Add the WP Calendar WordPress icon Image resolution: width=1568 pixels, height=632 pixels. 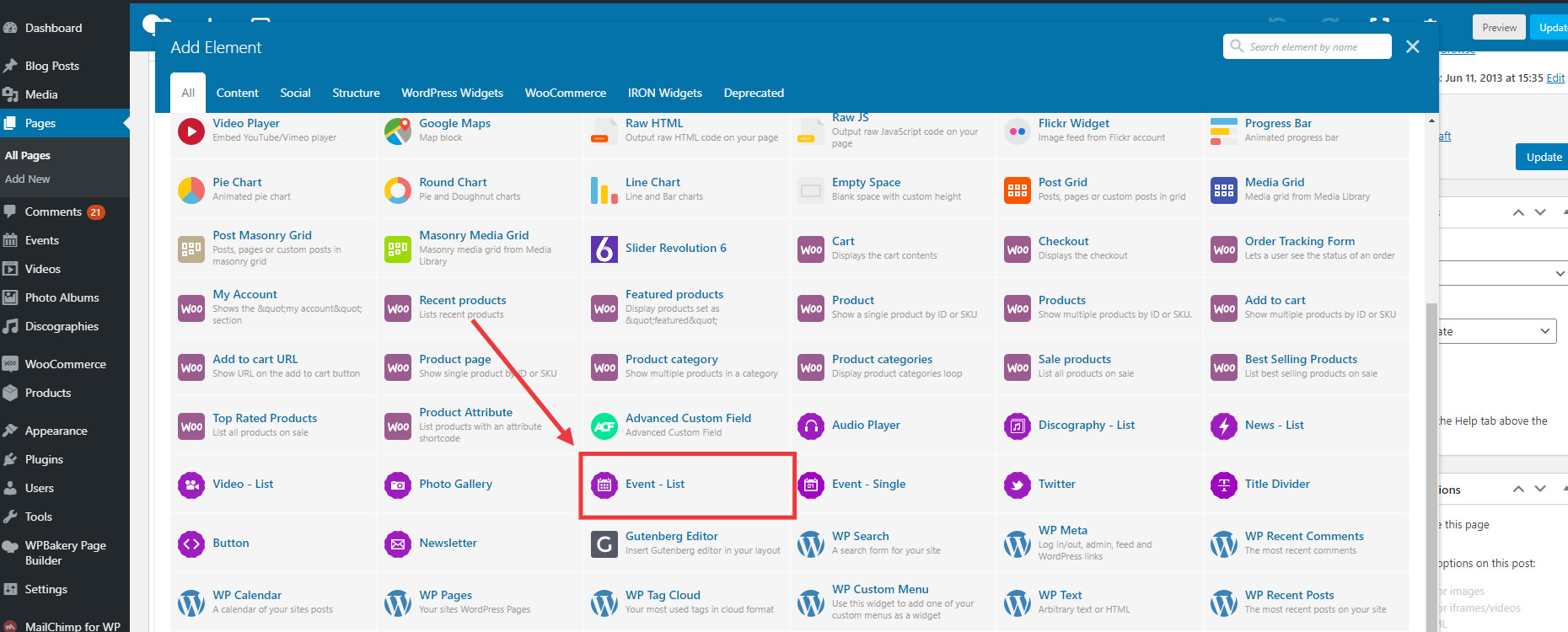[191, 603]
